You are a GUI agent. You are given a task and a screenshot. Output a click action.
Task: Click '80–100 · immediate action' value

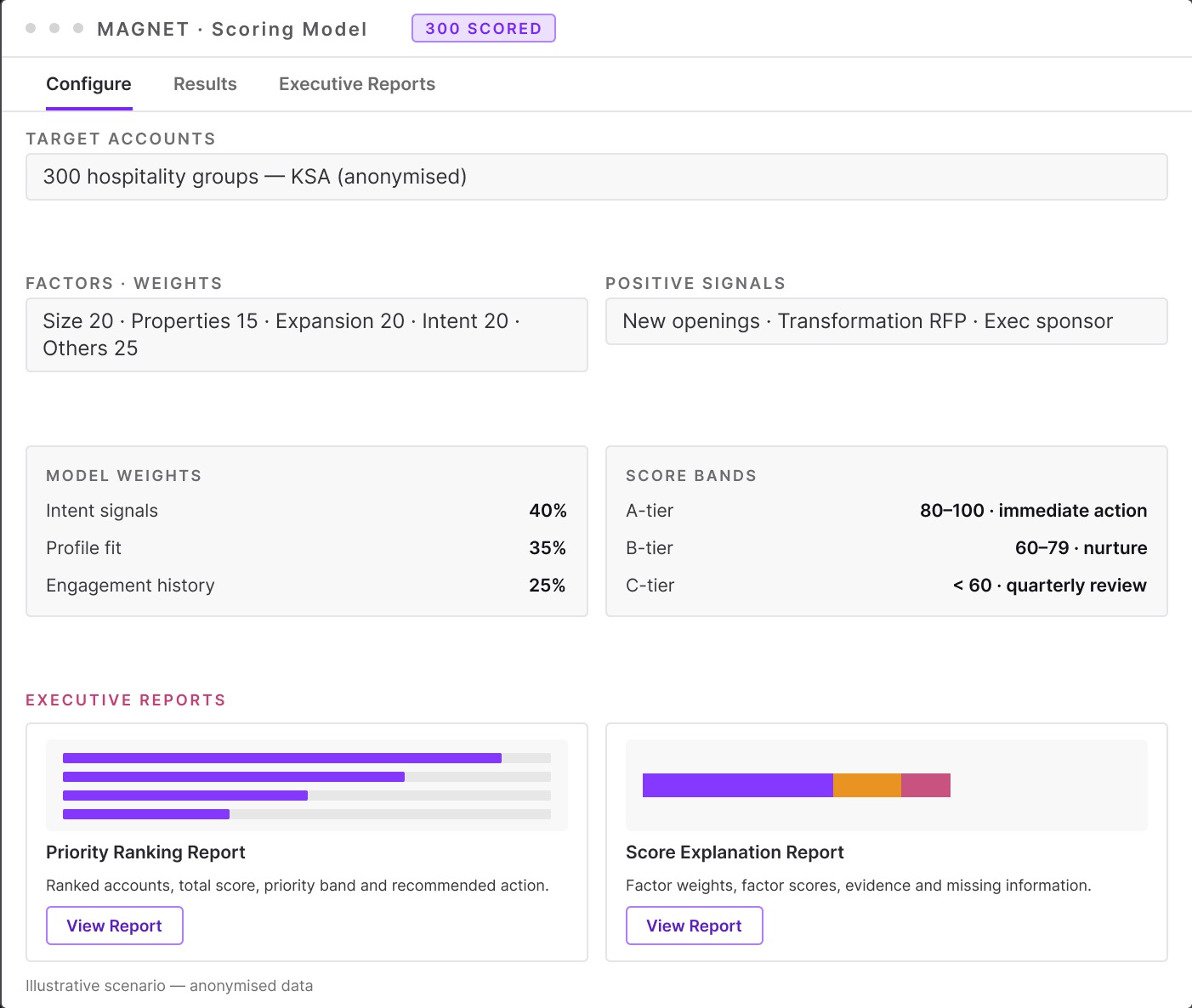tap(1033, 511)
